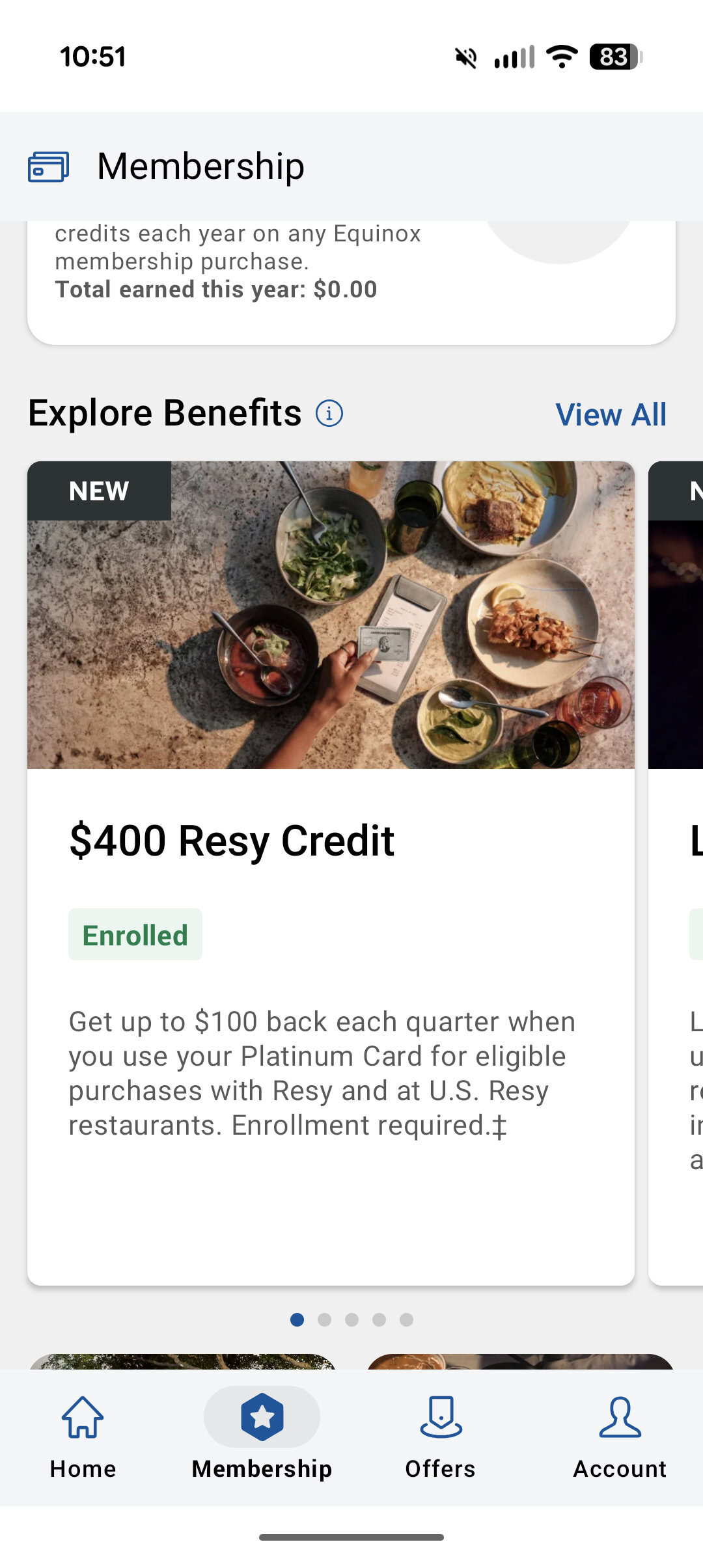703x1568 pixels.
Task: Tap the Account person icon
Action: pos(621,1416)
